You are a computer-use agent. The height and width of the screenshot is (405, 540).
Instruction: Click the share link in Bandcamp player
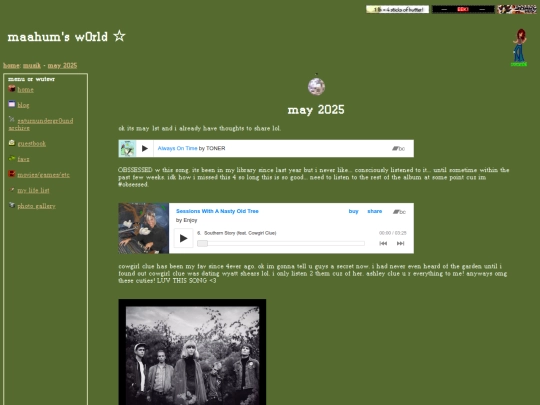point(375,211)
